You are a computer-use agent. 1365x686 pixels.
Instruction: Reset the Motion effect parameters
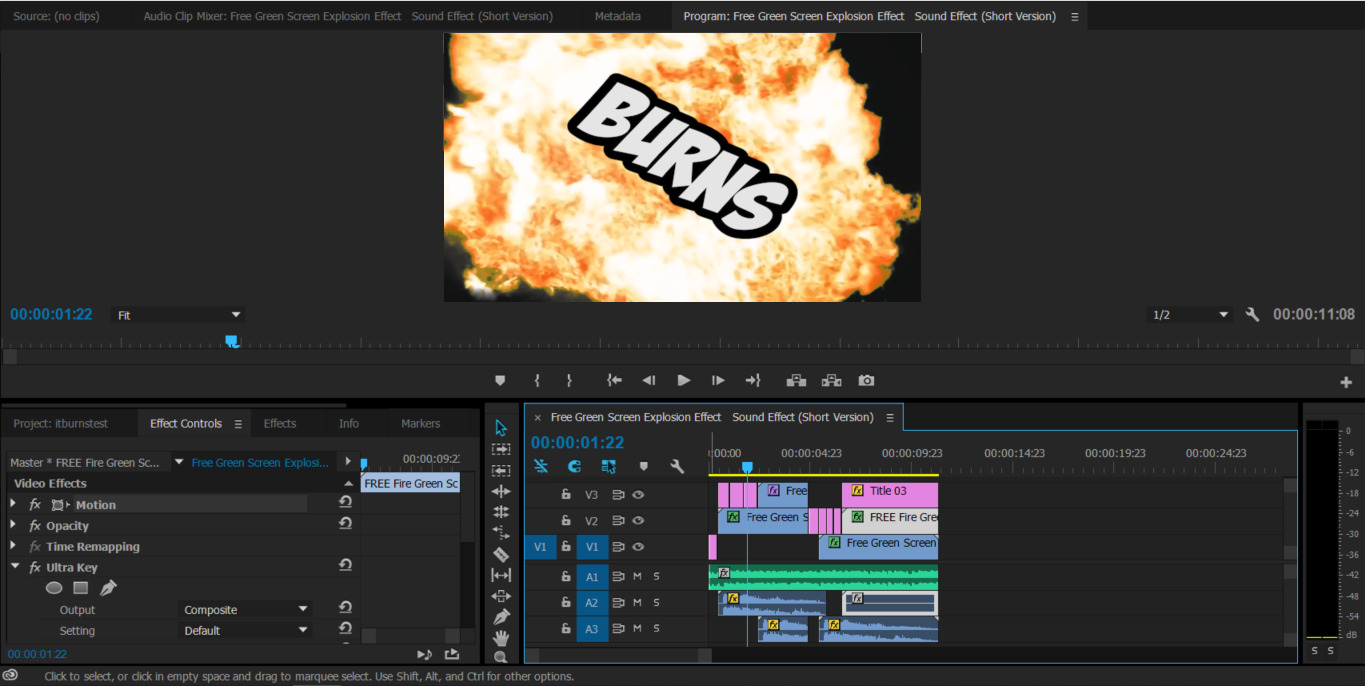click(x=345, y=503)
